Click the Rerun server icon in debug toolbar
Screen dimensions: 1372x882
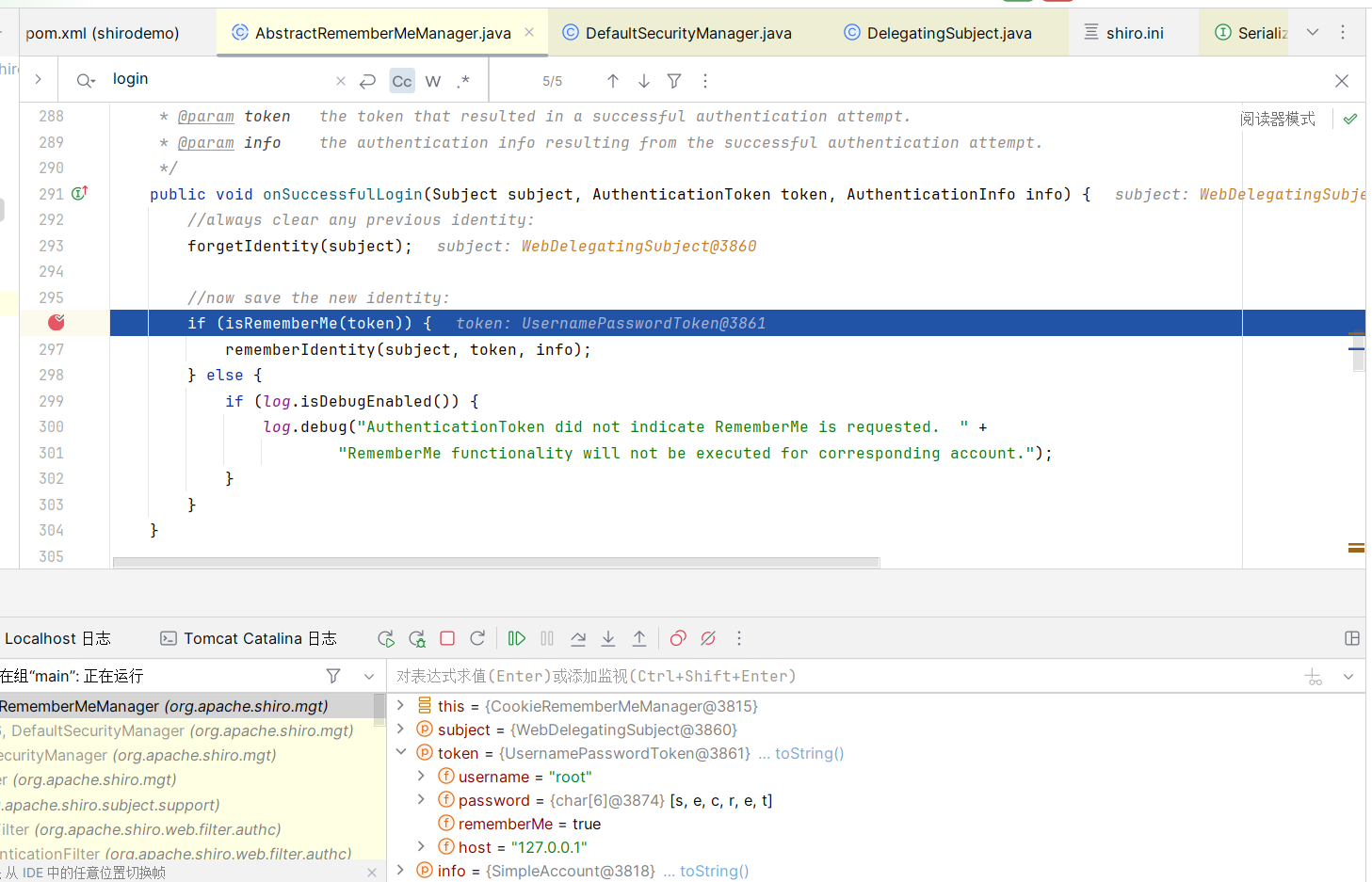point(386,638)
